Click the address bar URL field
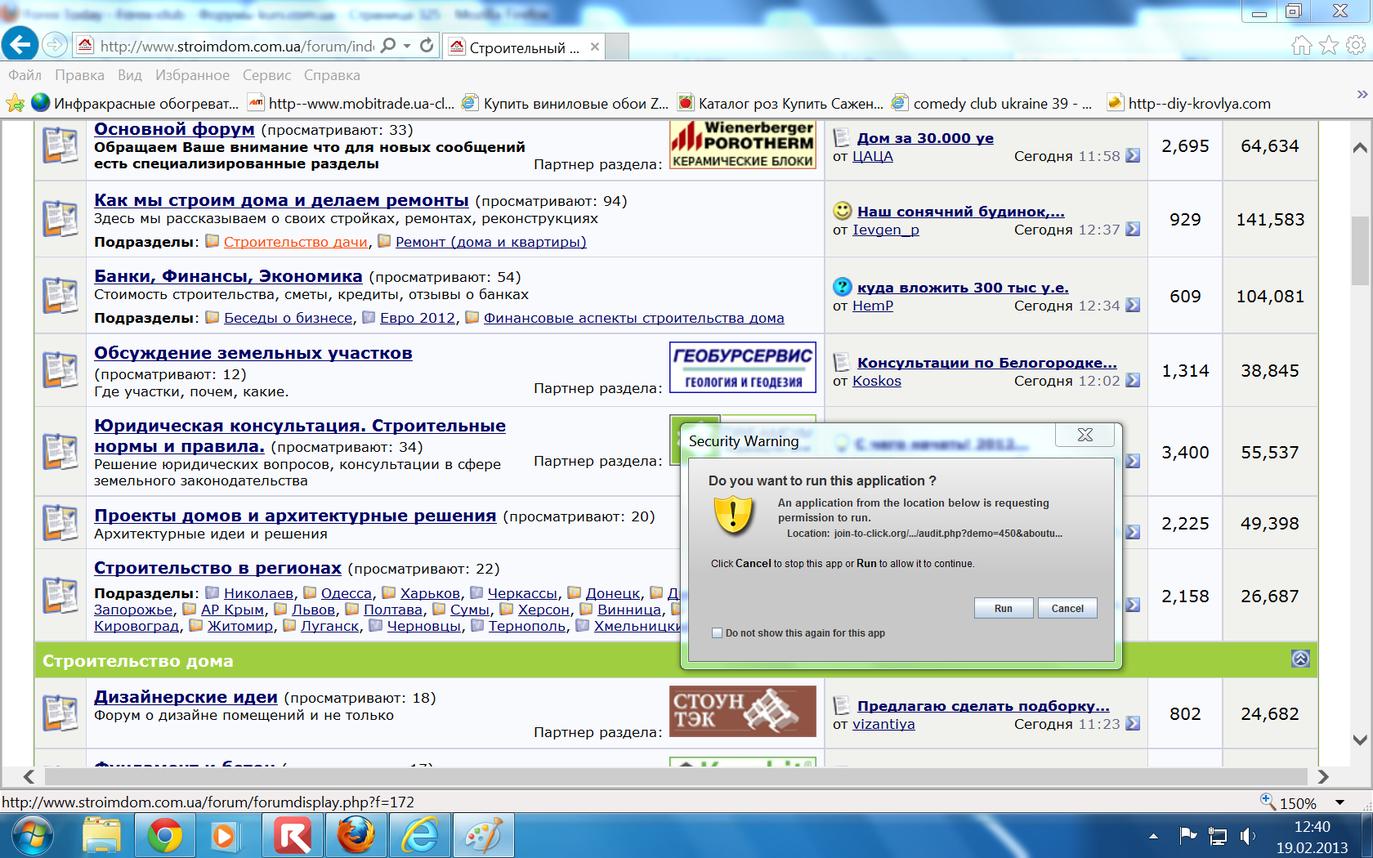This screenshot has height=858, width=1373. coord(236,46)
